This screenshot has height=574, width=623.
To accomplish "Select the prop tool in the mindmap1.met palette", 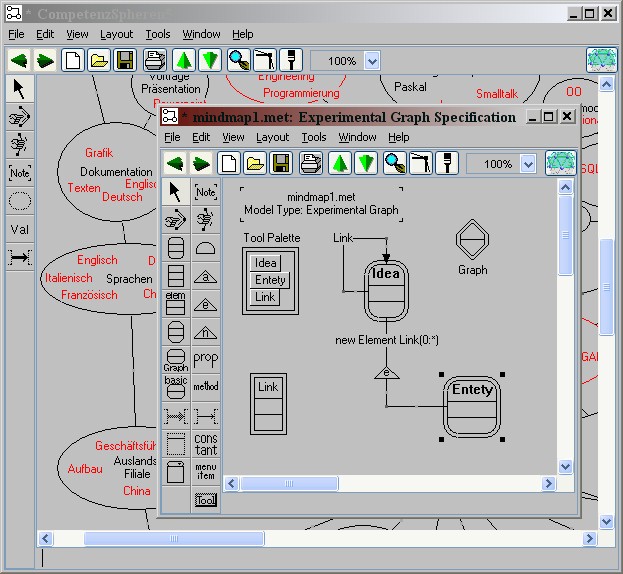I will click(206, 359).
